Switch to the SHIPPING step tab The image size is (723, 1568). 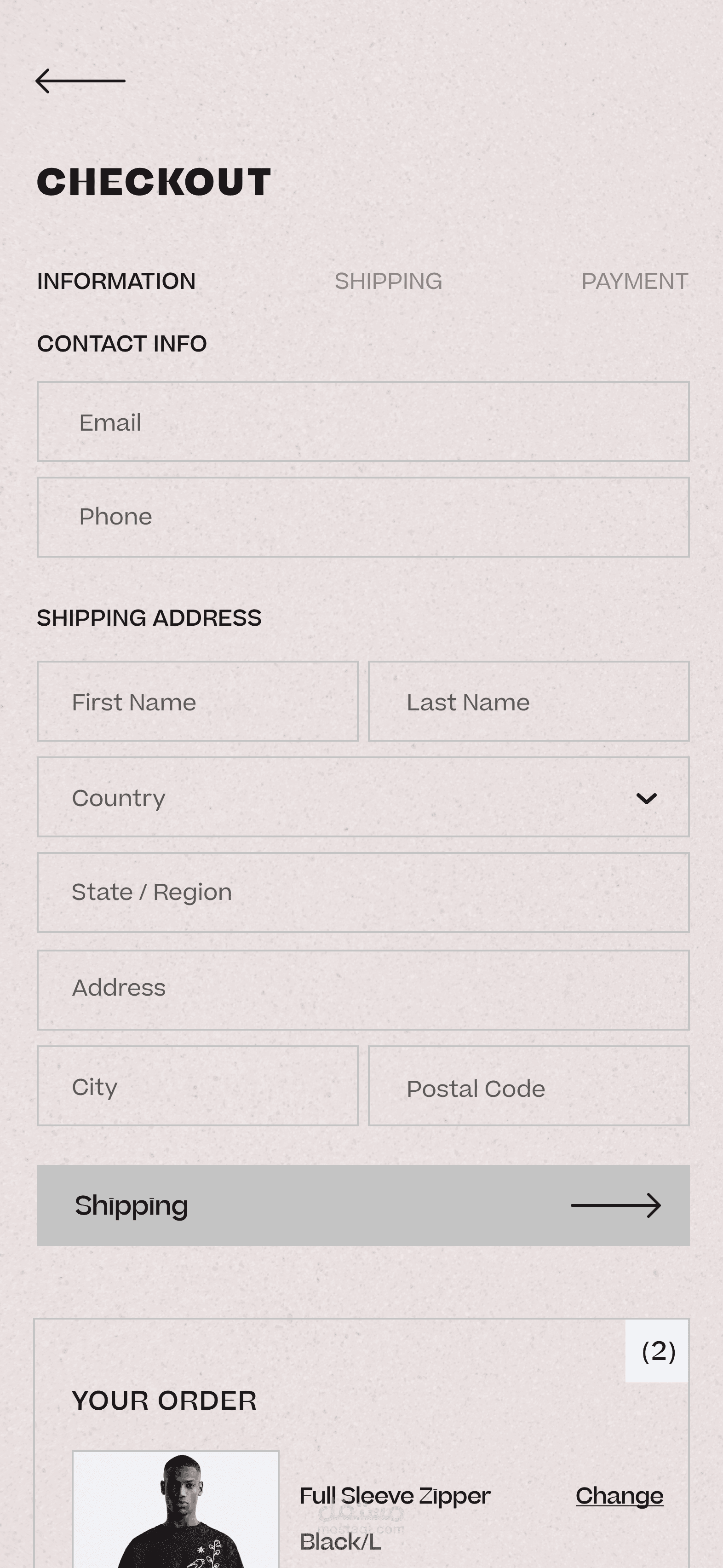[388, 281]
